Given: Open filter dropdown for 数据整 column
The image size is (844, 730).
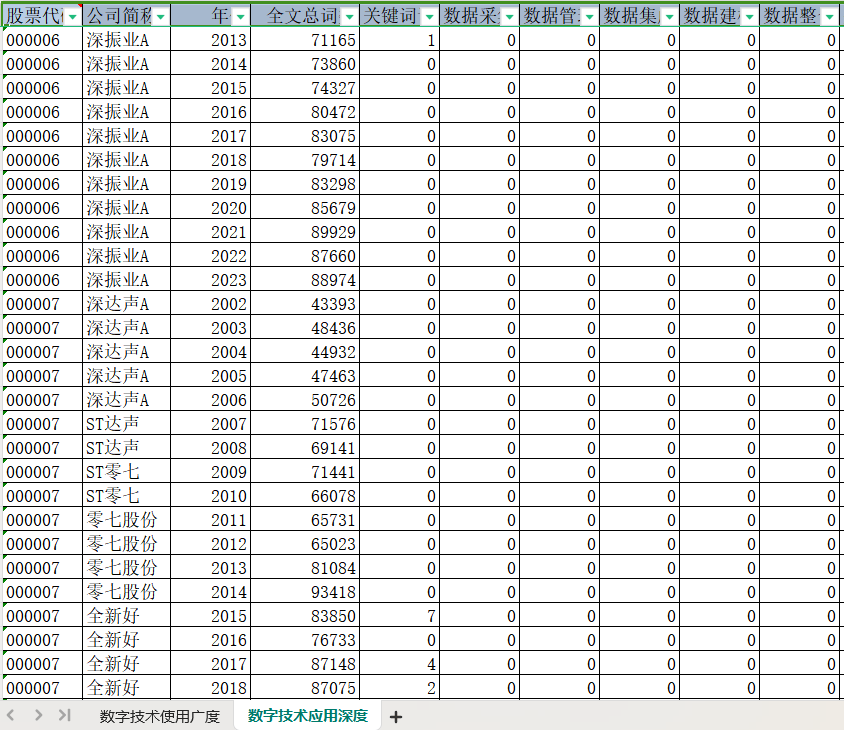Looking at the screenshot, I should tap(829, 17).
